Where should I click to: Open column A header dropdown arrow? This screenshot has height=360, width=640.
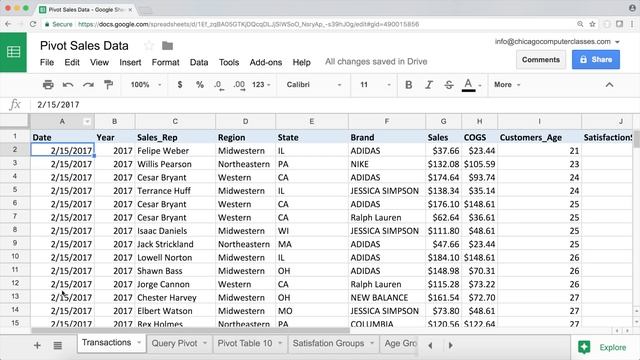(87, 122)
